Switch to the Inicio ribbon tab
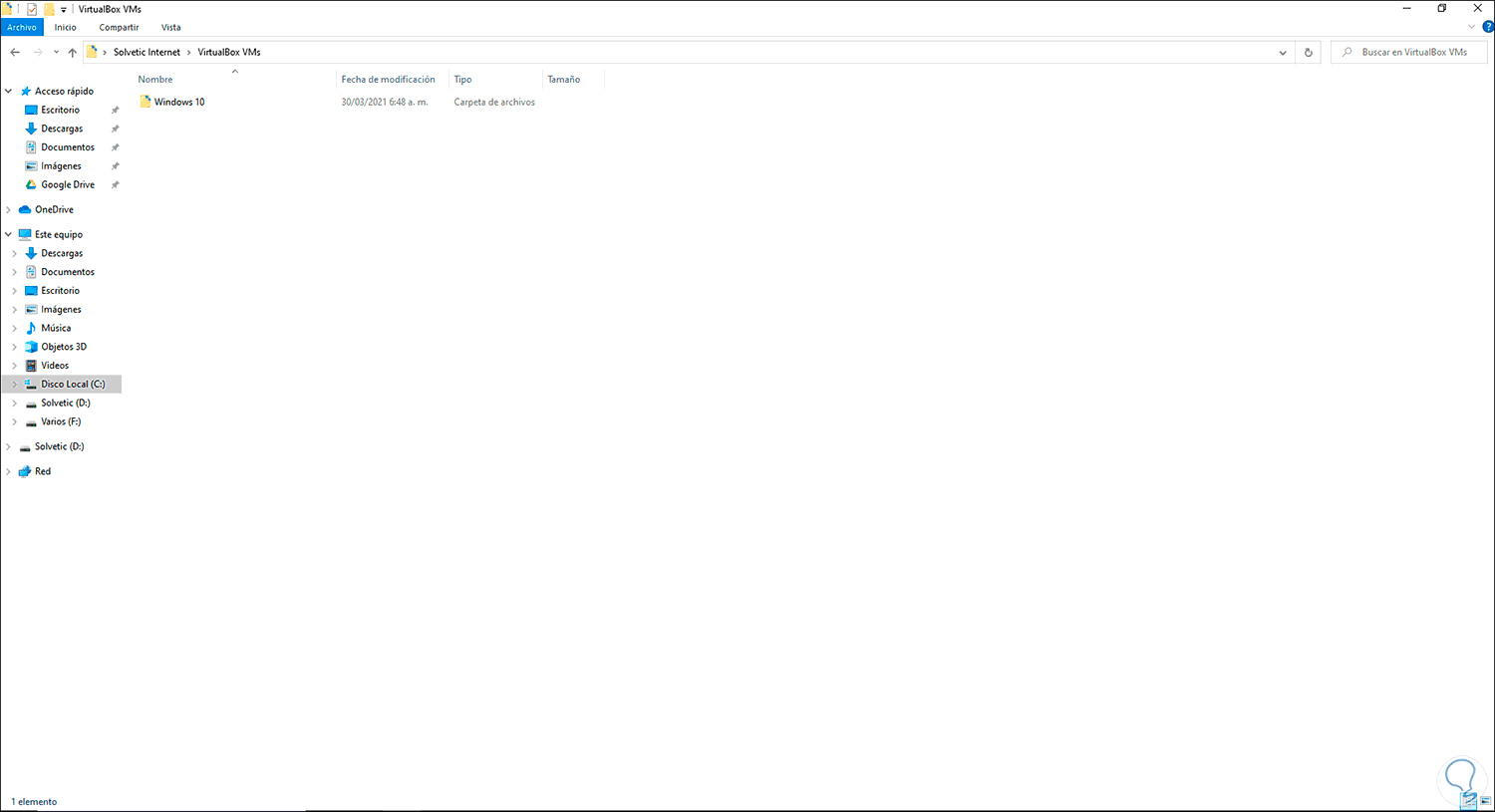Viewport: 1495px width, 812px height. [x=66, y=27]
